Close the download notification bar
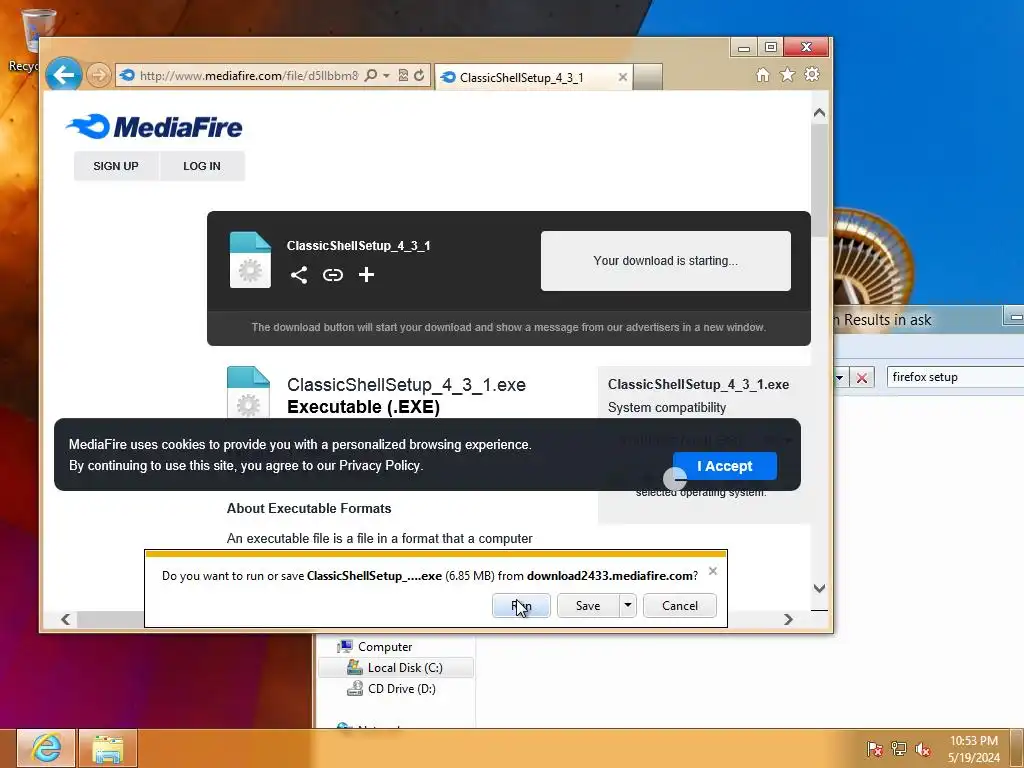 tap(712, 571)
